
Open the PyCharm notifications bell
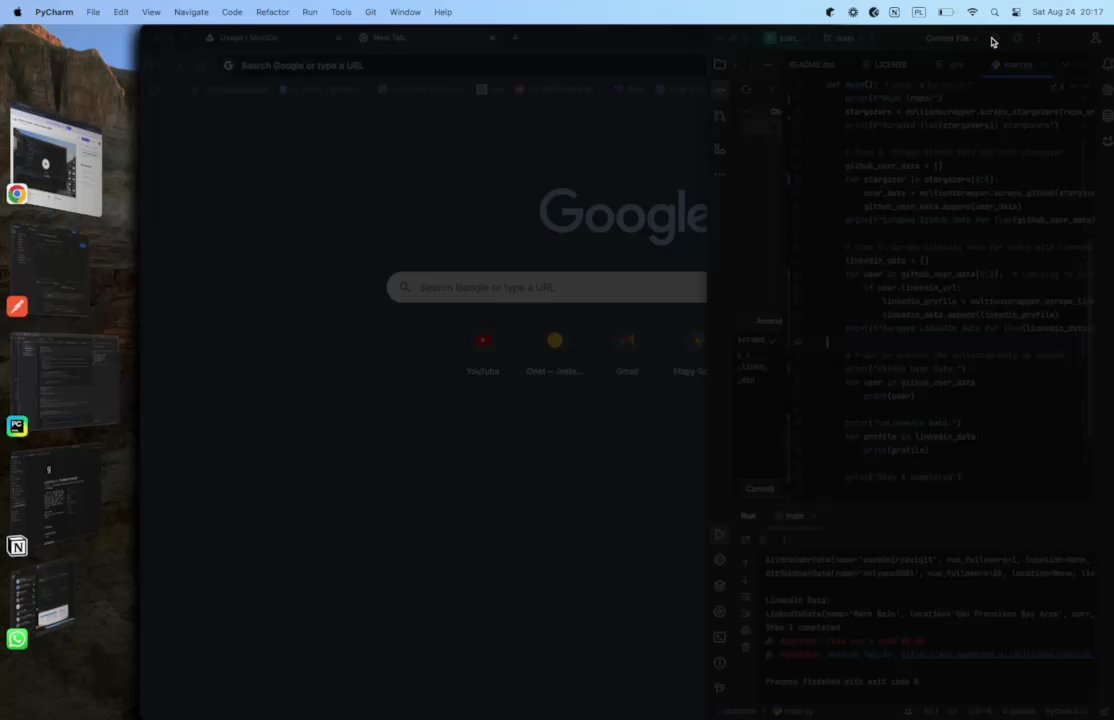click(x=1107, y=65)
